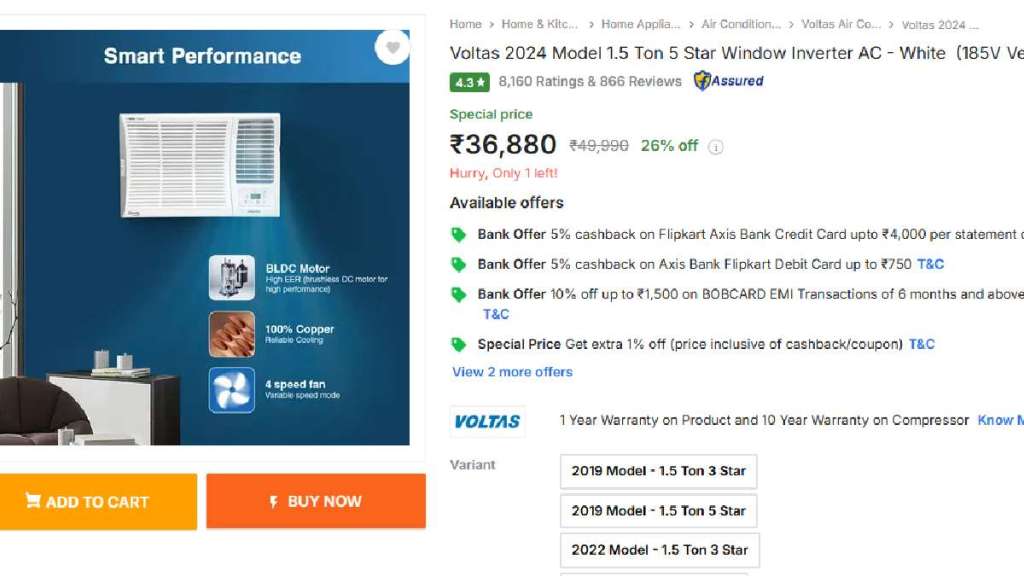Click the Voltas brand logo
The width and height of the screenshot is (1024, 576).
487,420
